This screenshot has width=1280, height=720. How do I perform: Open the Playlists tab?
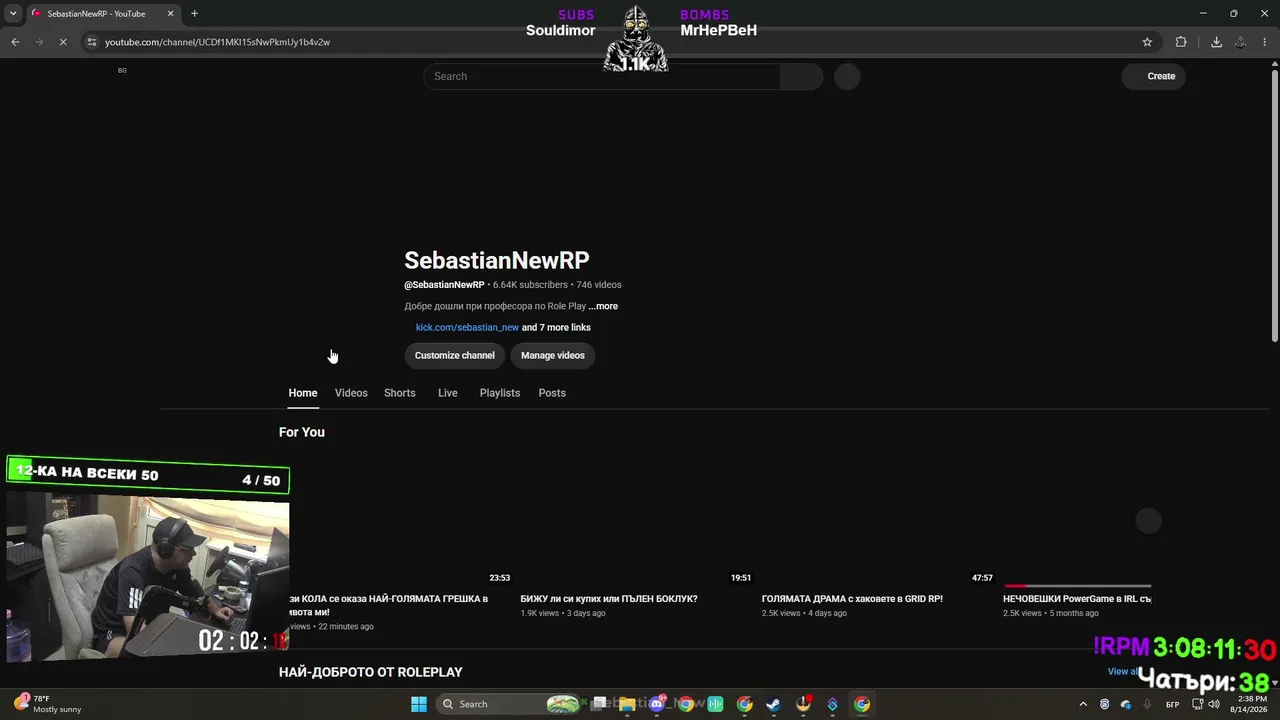[x=500, y=393]
